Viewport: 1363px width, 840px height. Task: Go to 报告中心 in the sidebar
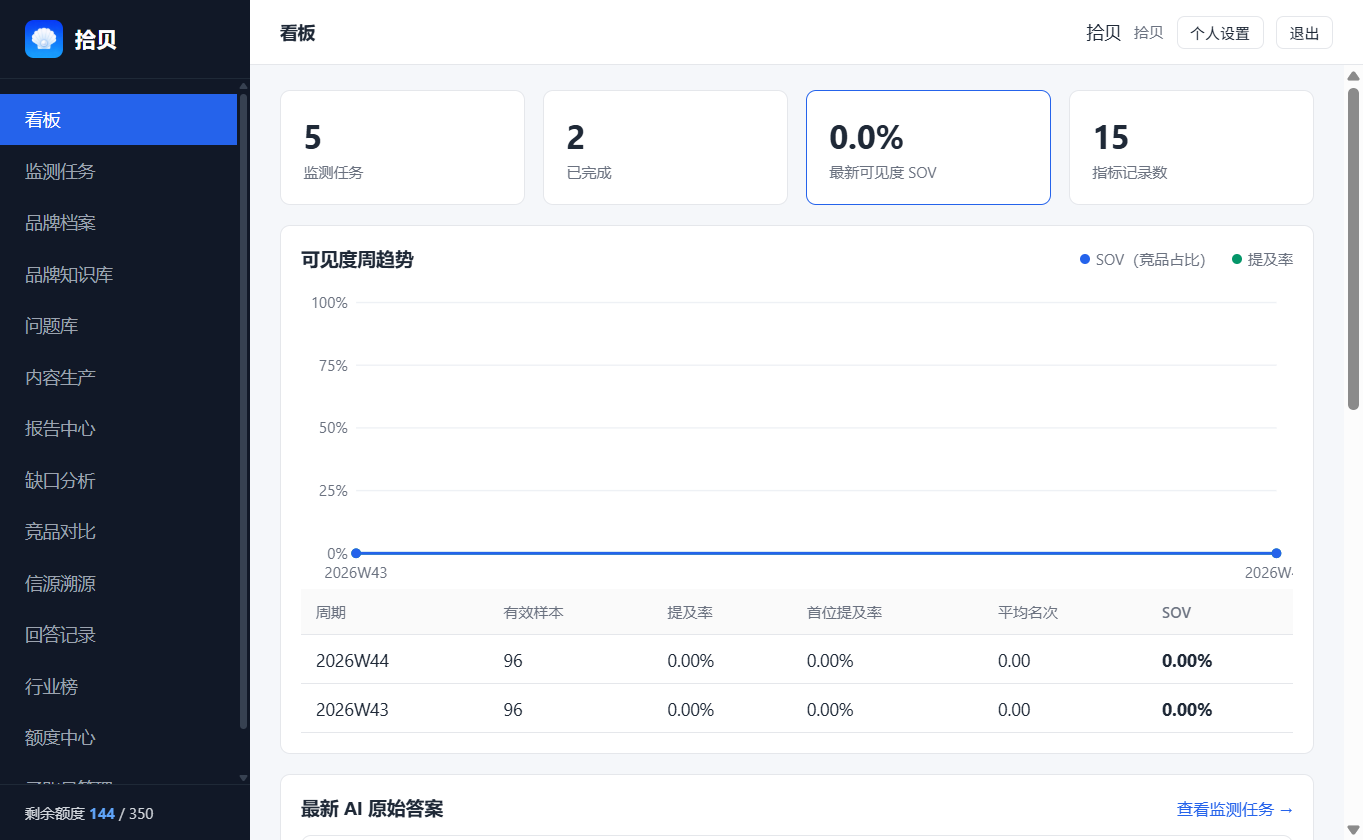tap(118, 429)
